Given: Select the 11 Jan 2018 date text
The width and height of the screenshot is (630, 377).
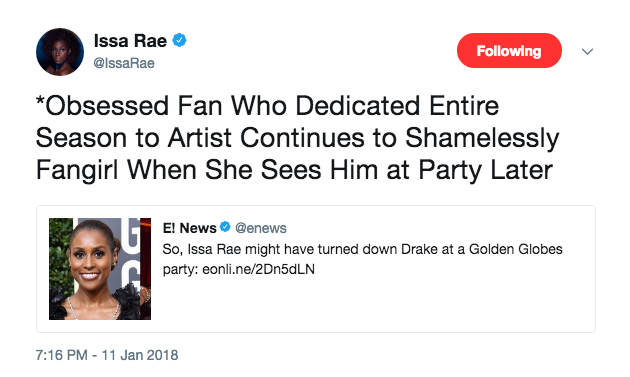Looking at the screenshot, I should point(140,355).
